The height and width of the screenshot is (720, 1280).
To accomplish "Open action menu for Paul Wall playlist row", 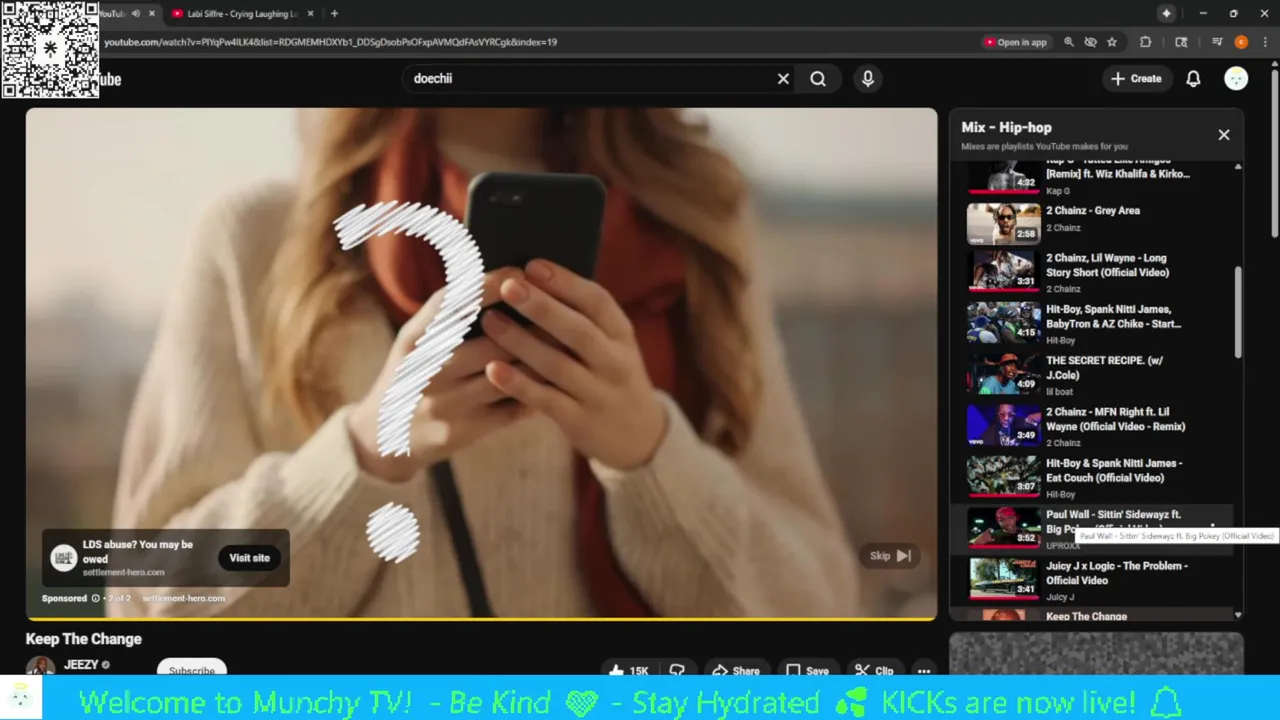I will 1213,528.
